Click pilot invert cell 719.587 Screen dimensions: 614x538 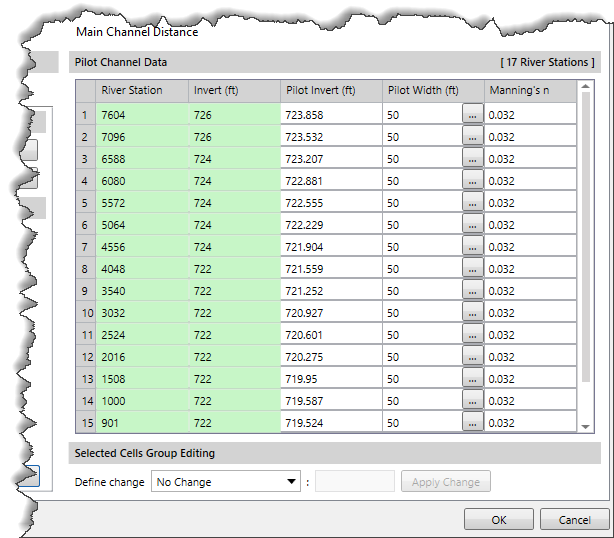pyautogui.click(x=331, y=400)
